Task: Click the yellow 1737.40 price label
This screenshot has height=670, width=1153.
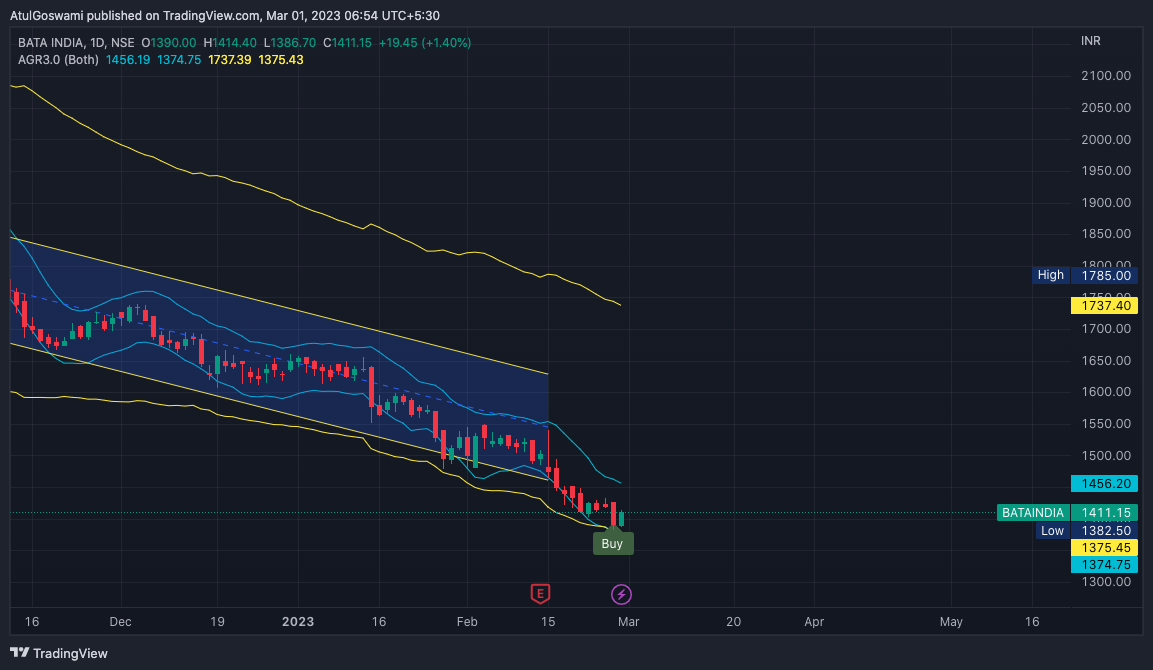Action: coord(1104,305)
